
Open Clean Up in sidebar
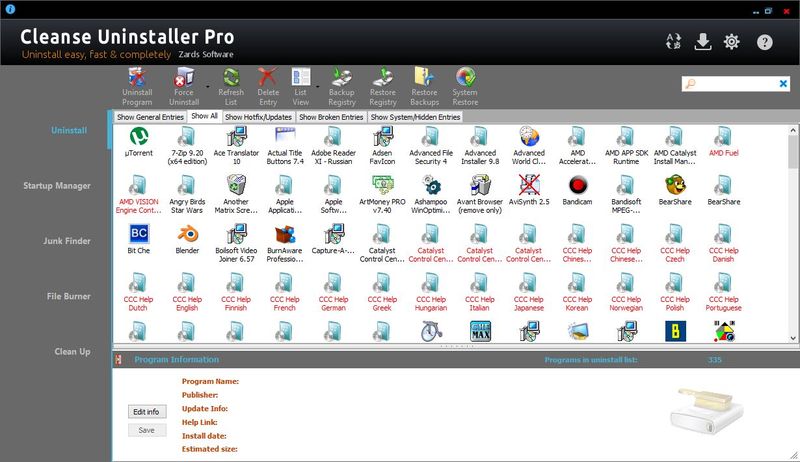72,351
